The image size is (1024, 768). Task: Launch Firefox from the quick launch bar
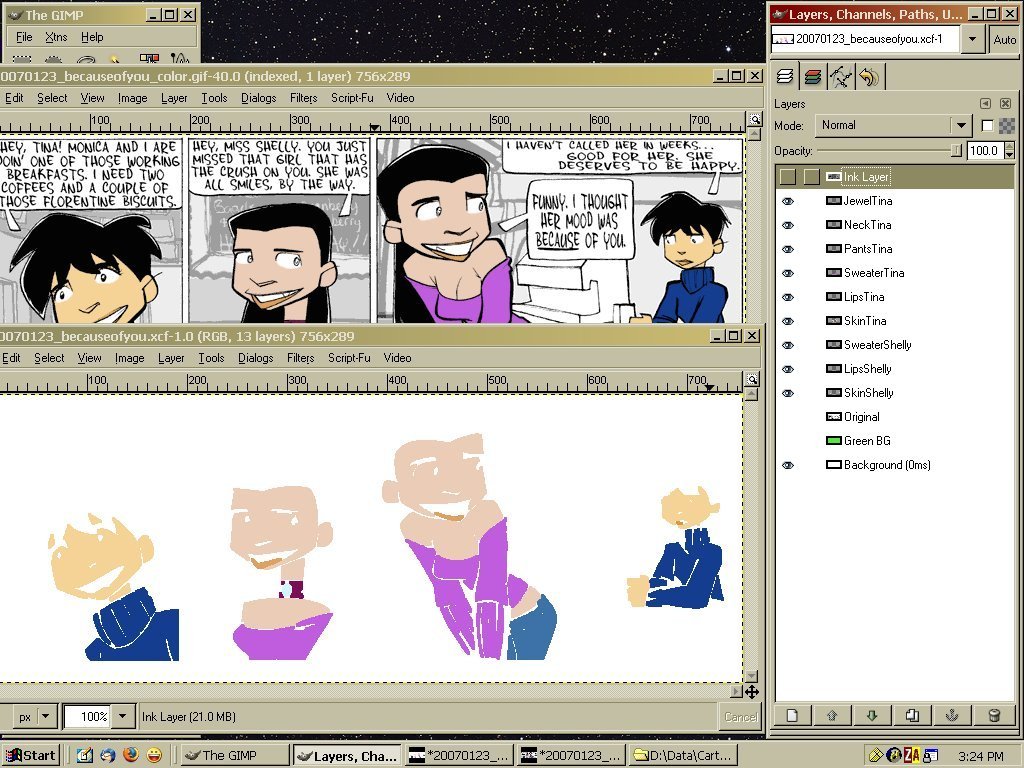(131, 755)
